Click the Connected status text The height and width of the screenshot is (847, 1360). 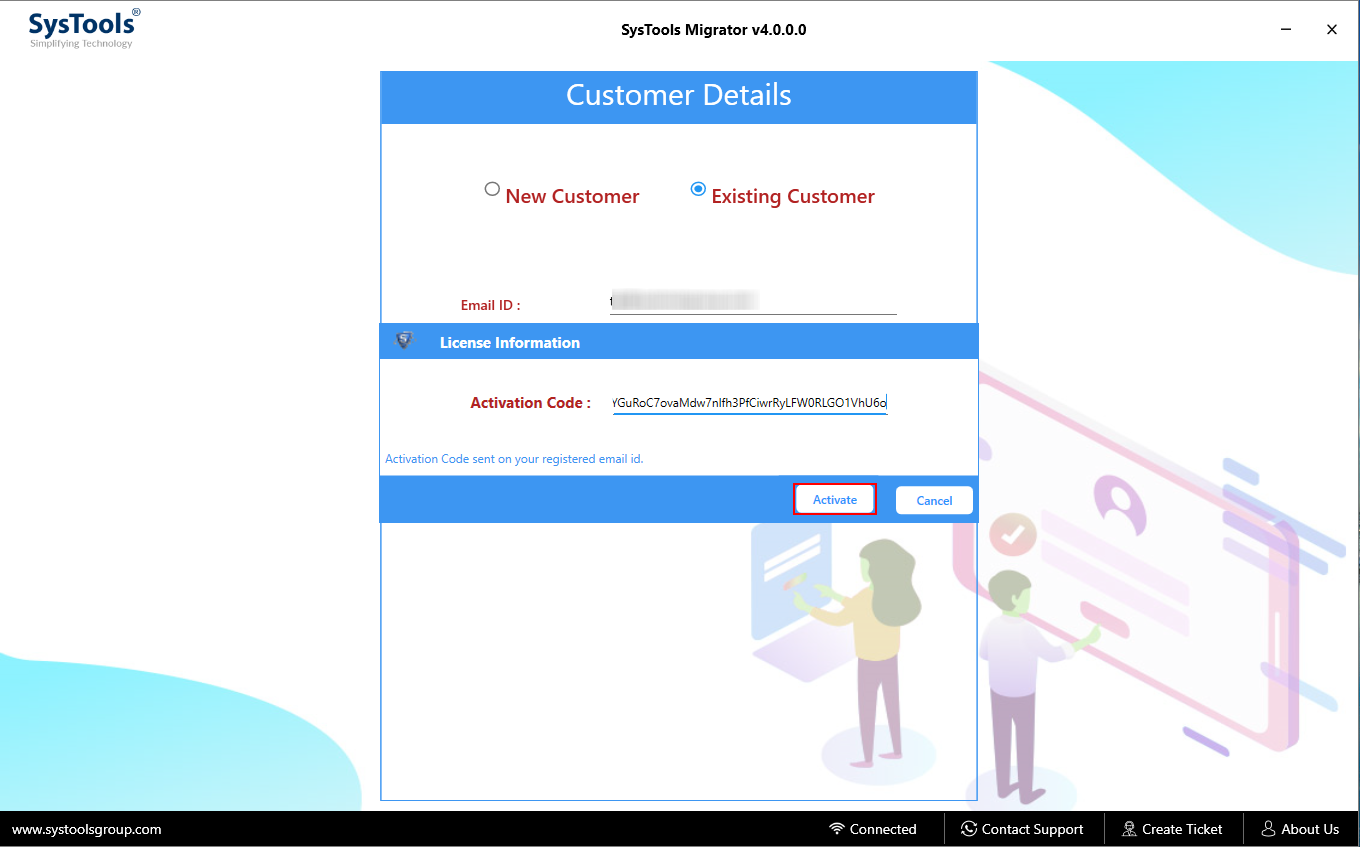pyautogui.click(x=883, y=829)
